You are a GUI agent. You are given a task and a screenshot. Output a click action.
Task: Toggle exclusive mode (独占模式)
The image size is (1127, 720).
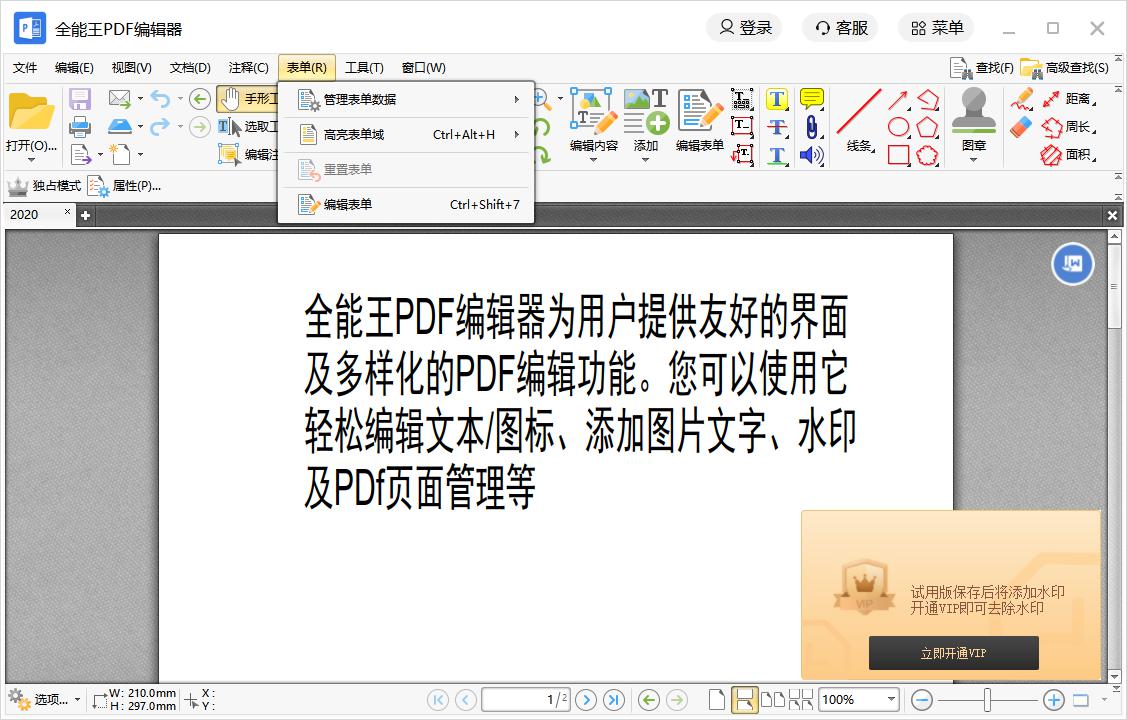(44, 186)
